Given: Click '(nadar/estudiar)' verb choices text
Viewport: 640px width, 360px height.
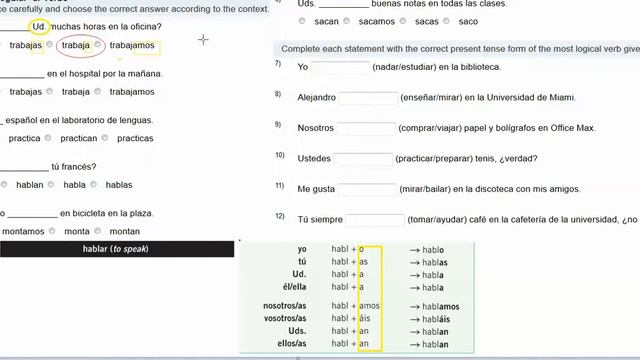Looking at the screenshot, I should coord(404,67).
